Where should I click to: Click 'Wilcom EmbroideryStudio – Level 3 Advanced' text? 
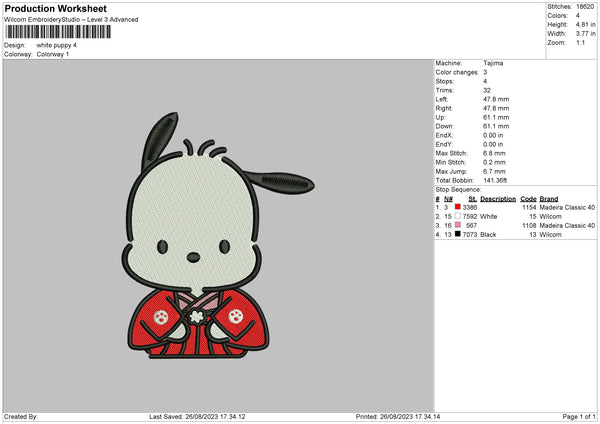[71, 20]
